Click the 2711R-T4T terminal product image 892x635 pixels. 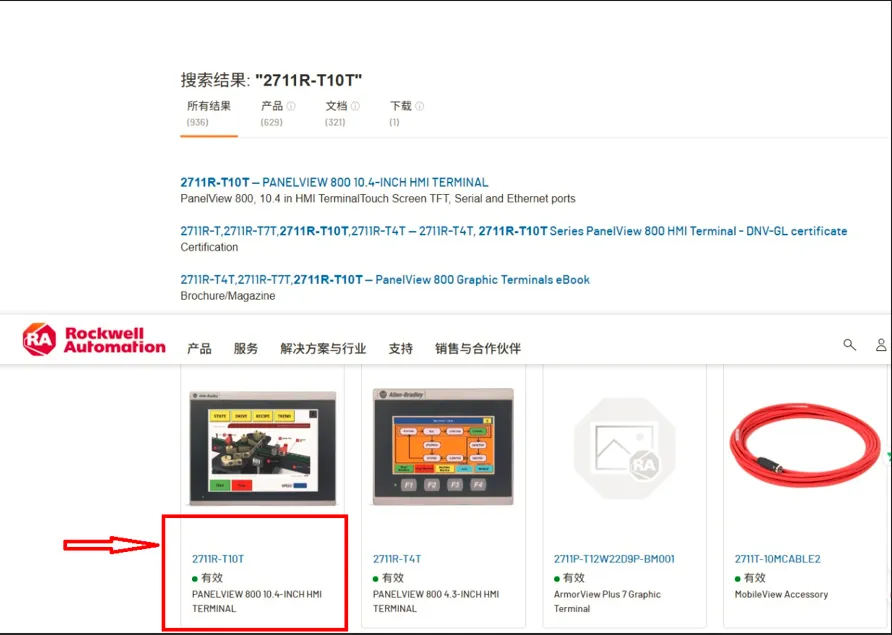(x=443, y=447)
